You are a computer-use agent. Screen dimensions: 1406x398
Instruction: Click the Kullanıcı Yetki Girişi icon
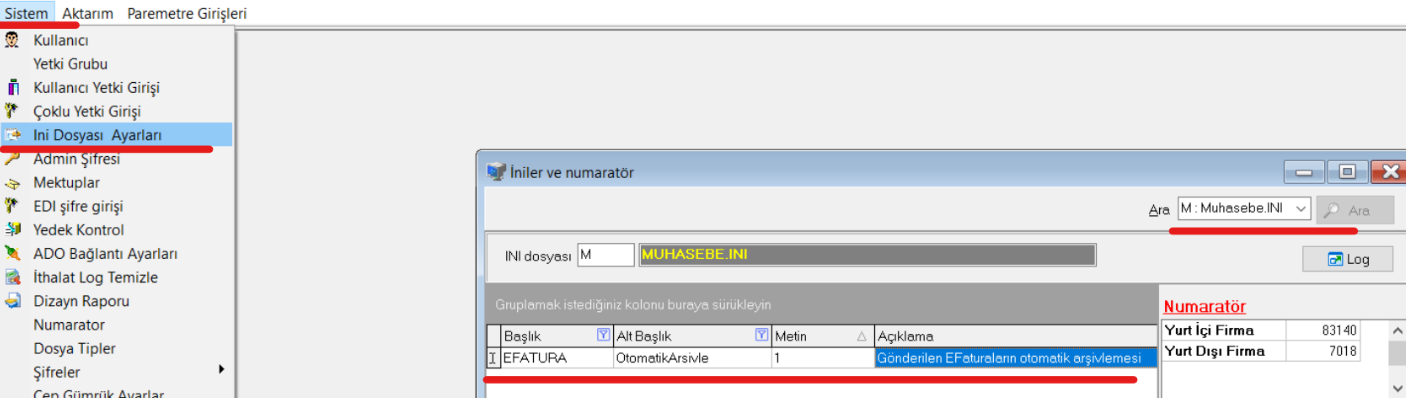click(13, 87)
